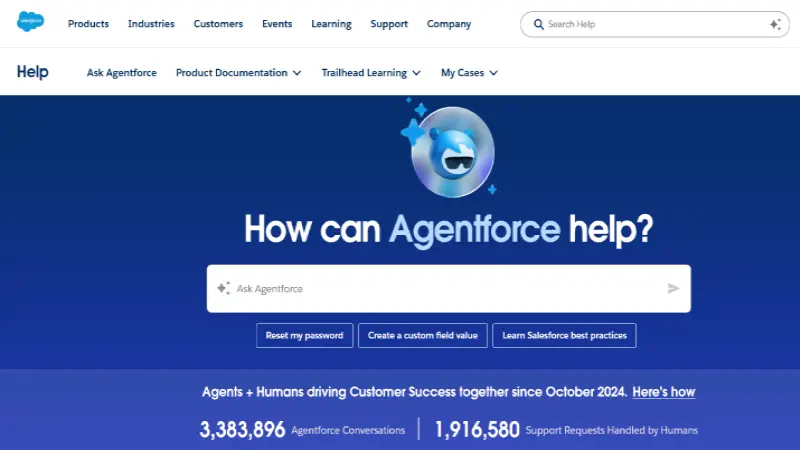800x450 pixels.
Task: Open the Customers menu
Action: click(x=218, y=24)
